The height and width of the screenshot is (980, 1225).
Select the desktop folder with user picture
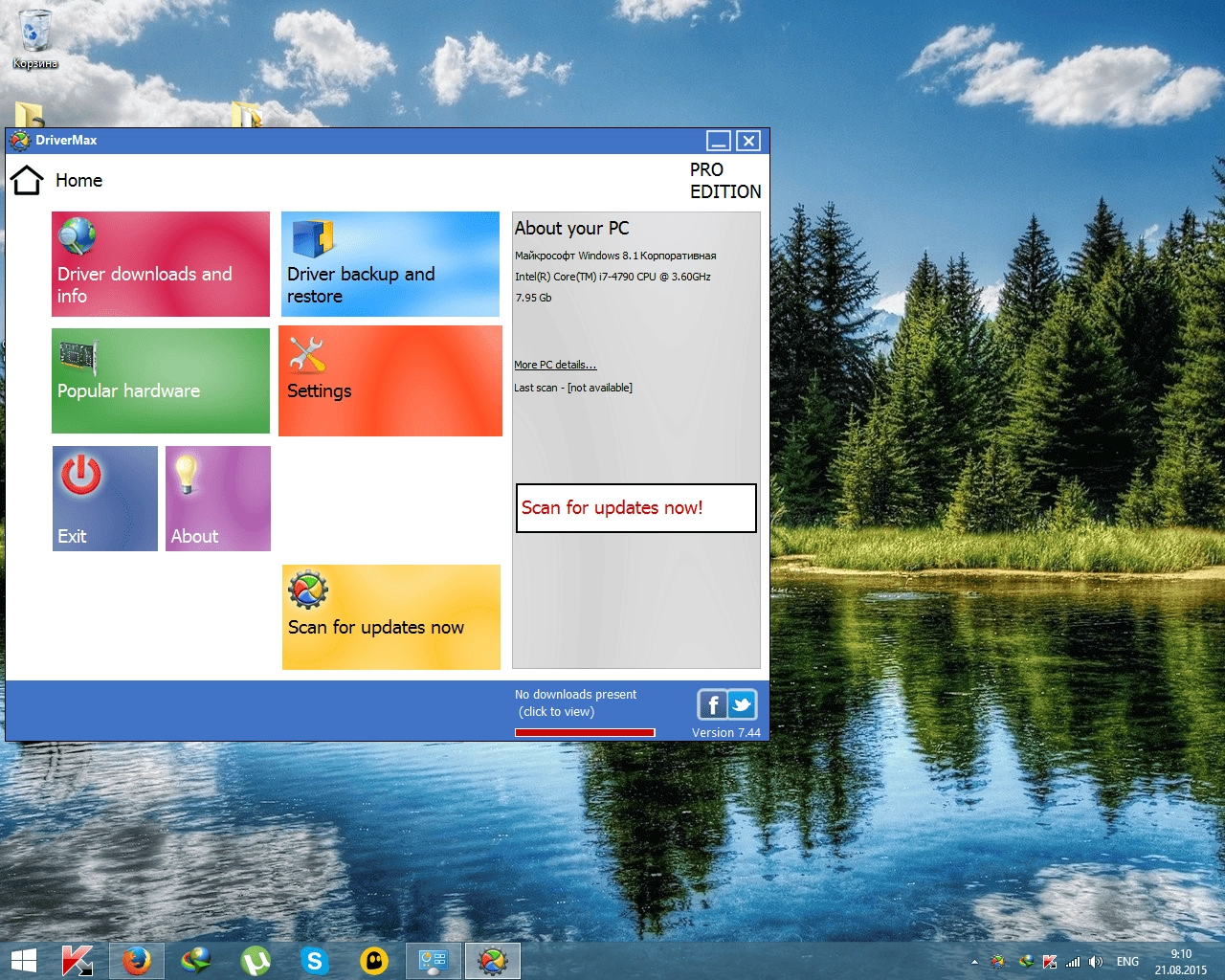(29, 115)
